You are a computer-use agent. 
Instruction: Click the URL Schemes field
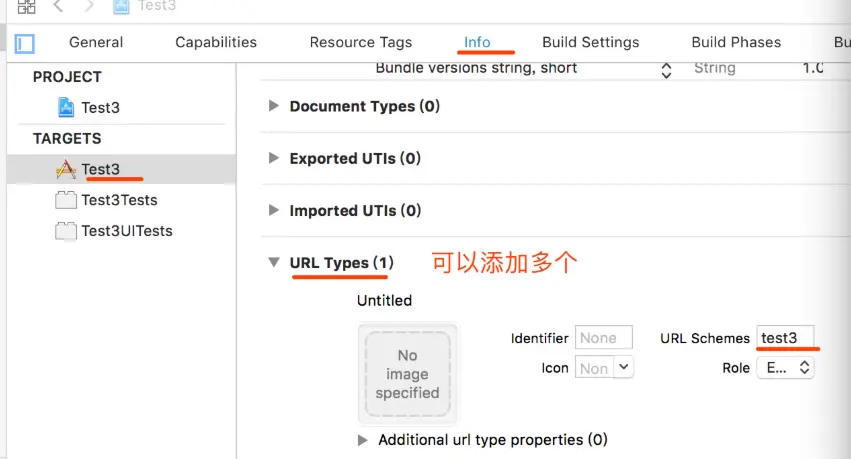785,338
